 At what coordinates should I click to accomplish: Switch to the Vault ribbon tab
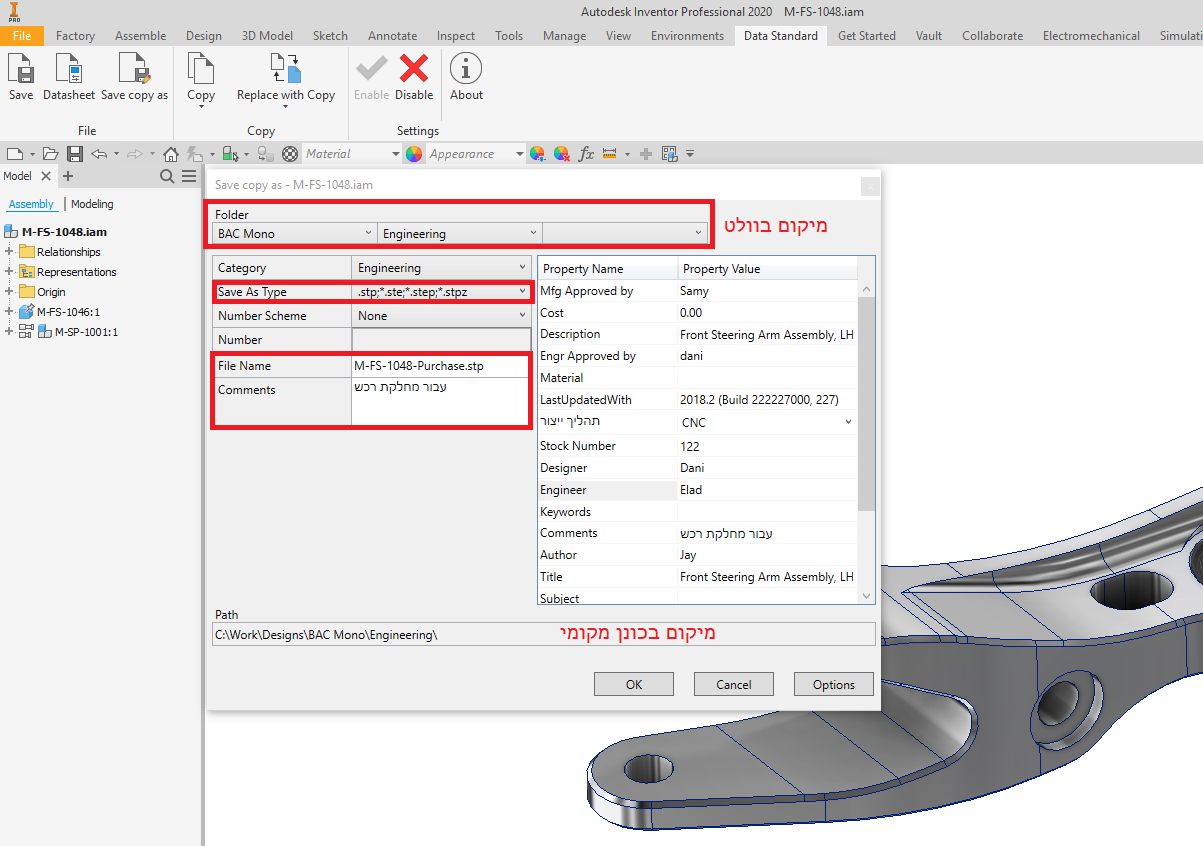pos(929,36)
